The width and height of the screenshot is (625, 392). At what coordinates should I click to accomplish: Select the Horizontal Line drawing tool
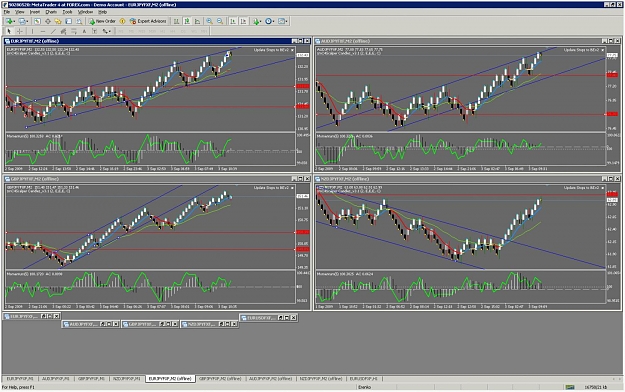point(43,31)
